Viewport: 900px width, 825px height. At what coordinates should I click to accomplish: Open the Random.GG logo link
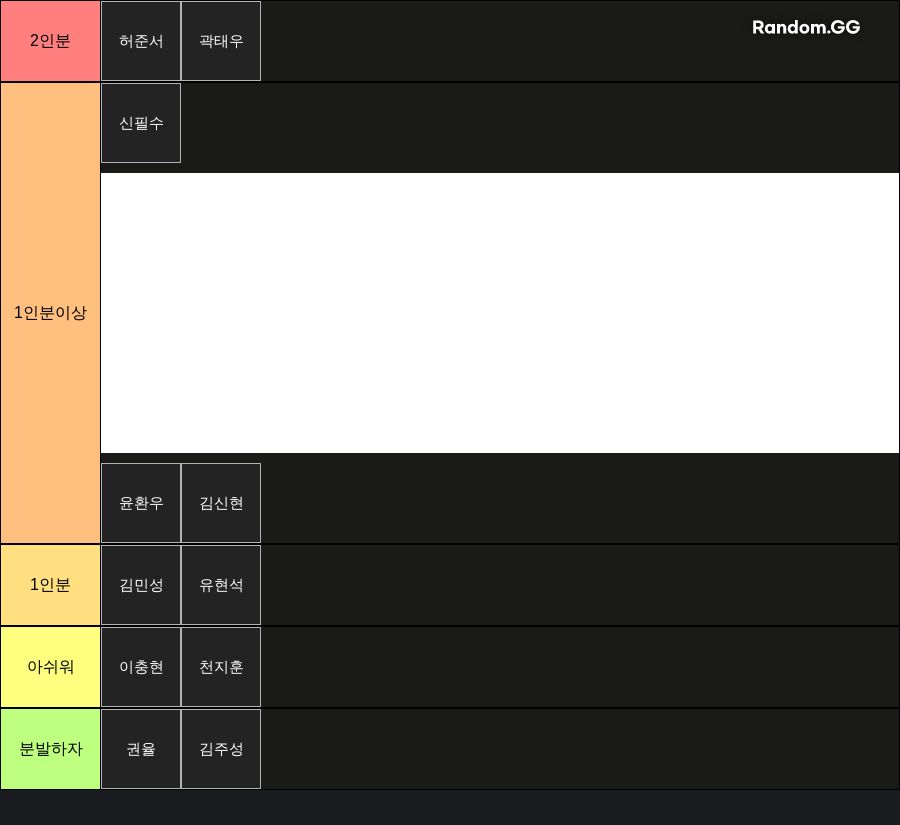pos(806,27)
